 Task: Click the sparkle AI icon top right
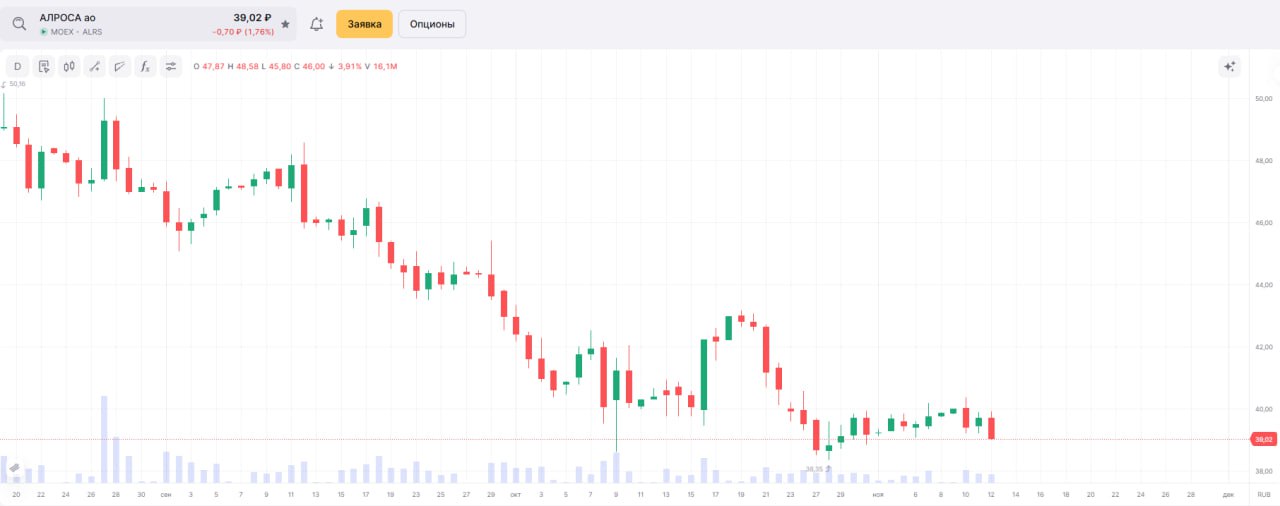click(x=1230, y=67)
